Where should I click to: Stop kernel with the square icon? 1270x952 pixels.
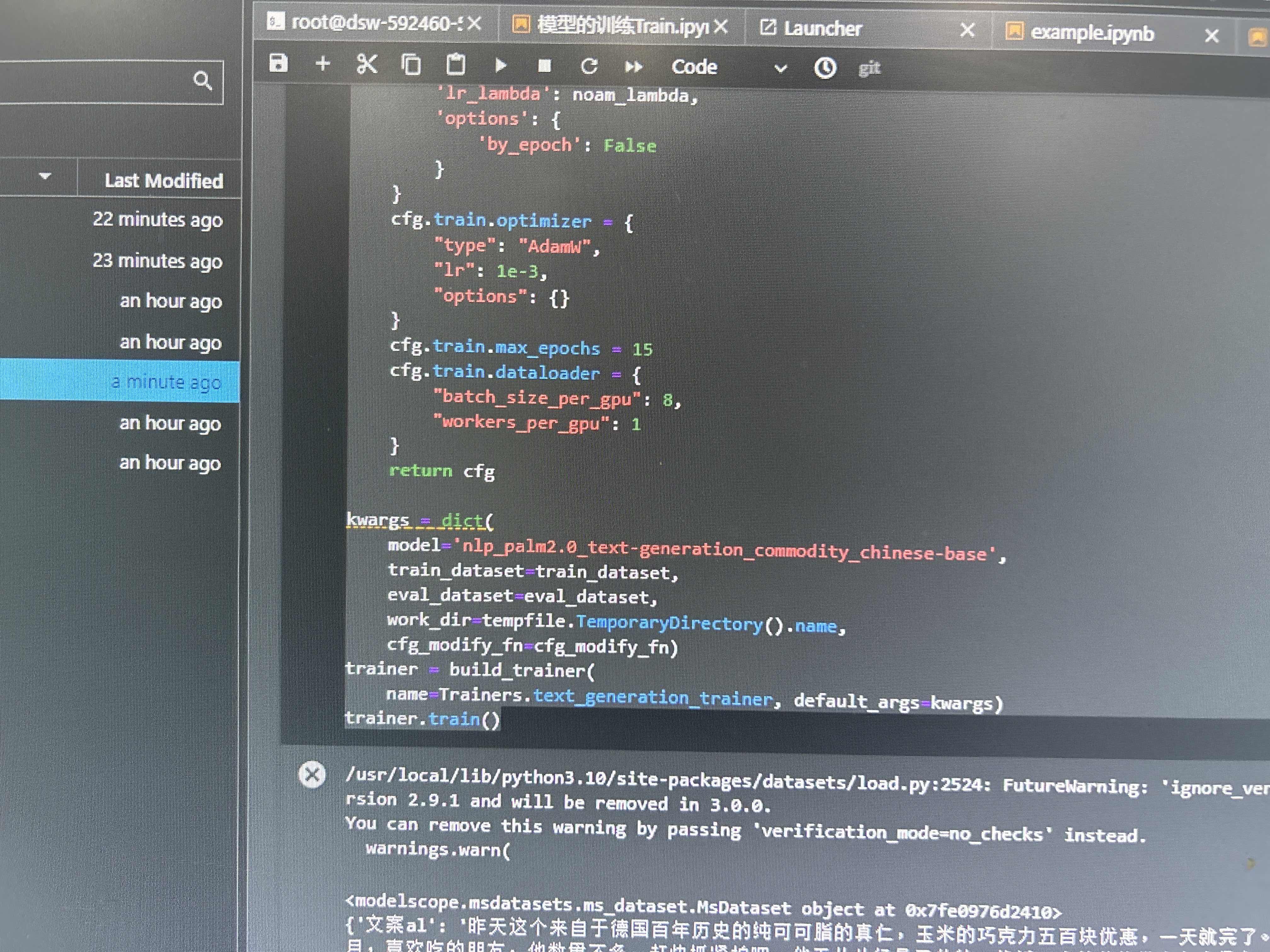[545, 66]
